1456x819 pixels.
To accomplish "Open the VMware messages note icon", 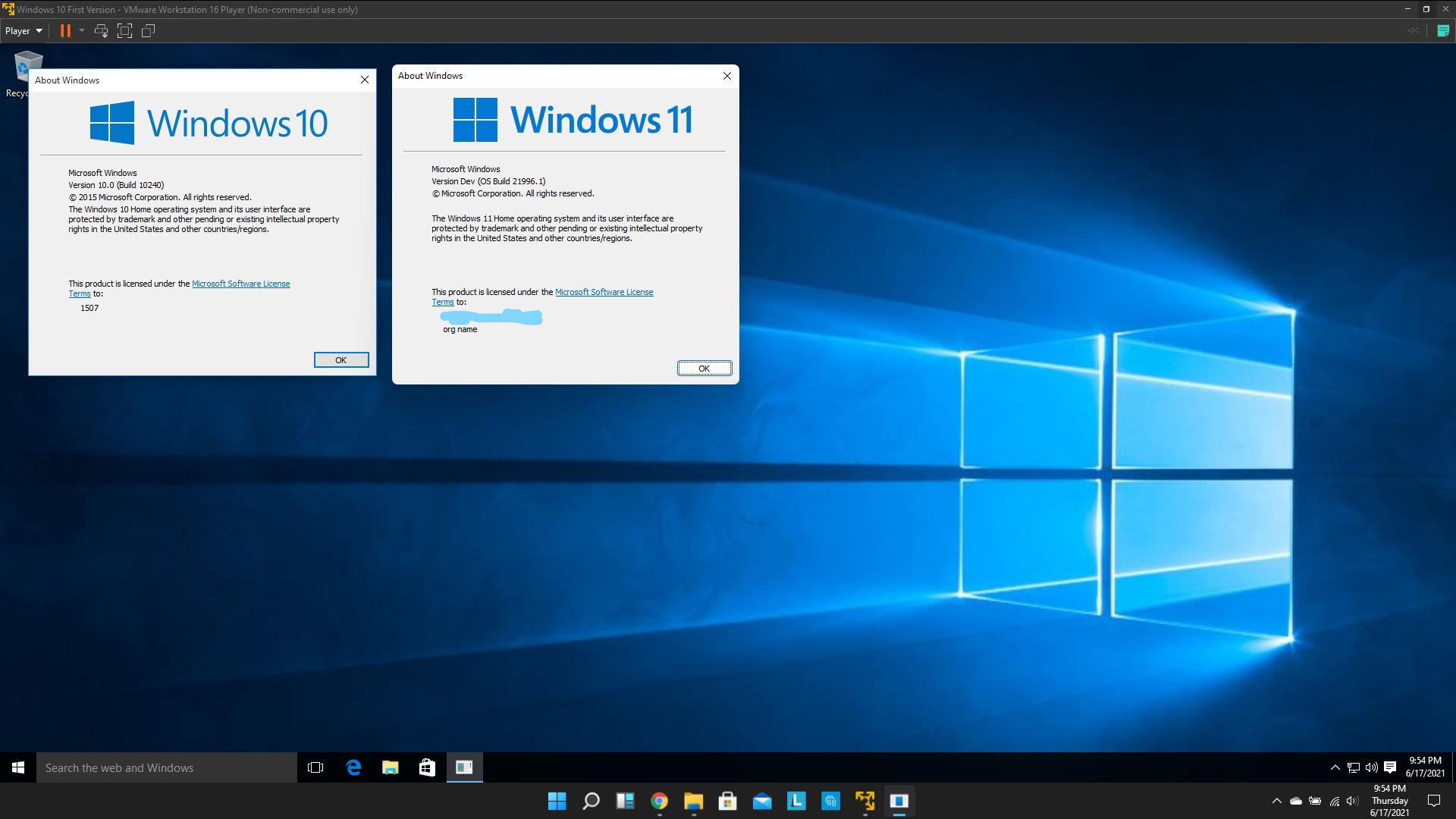I will click(1443, 31).
